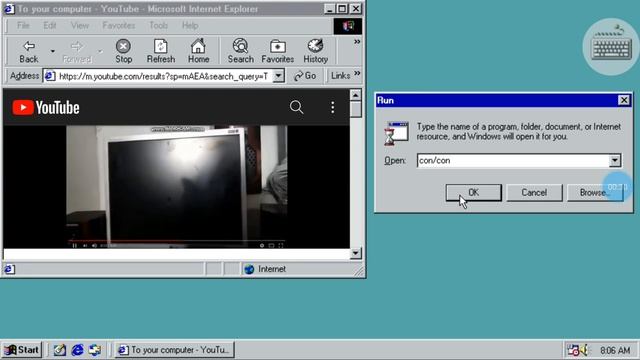The image size is (640, 360).
Task: Click the Windows logo throbber in Internet Explorer
Action: pyautogui.click(x=348, y=26)
